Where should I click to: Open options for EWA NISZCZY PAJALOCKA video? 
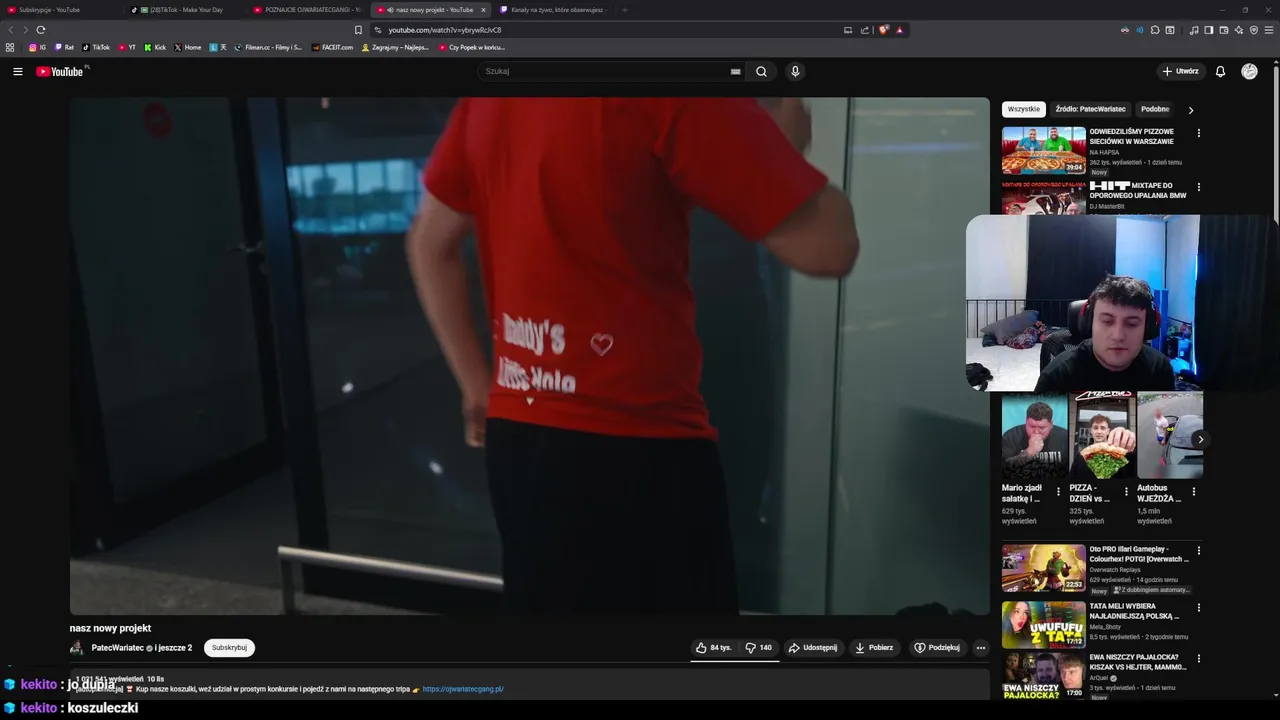(x=1199, y=659)
